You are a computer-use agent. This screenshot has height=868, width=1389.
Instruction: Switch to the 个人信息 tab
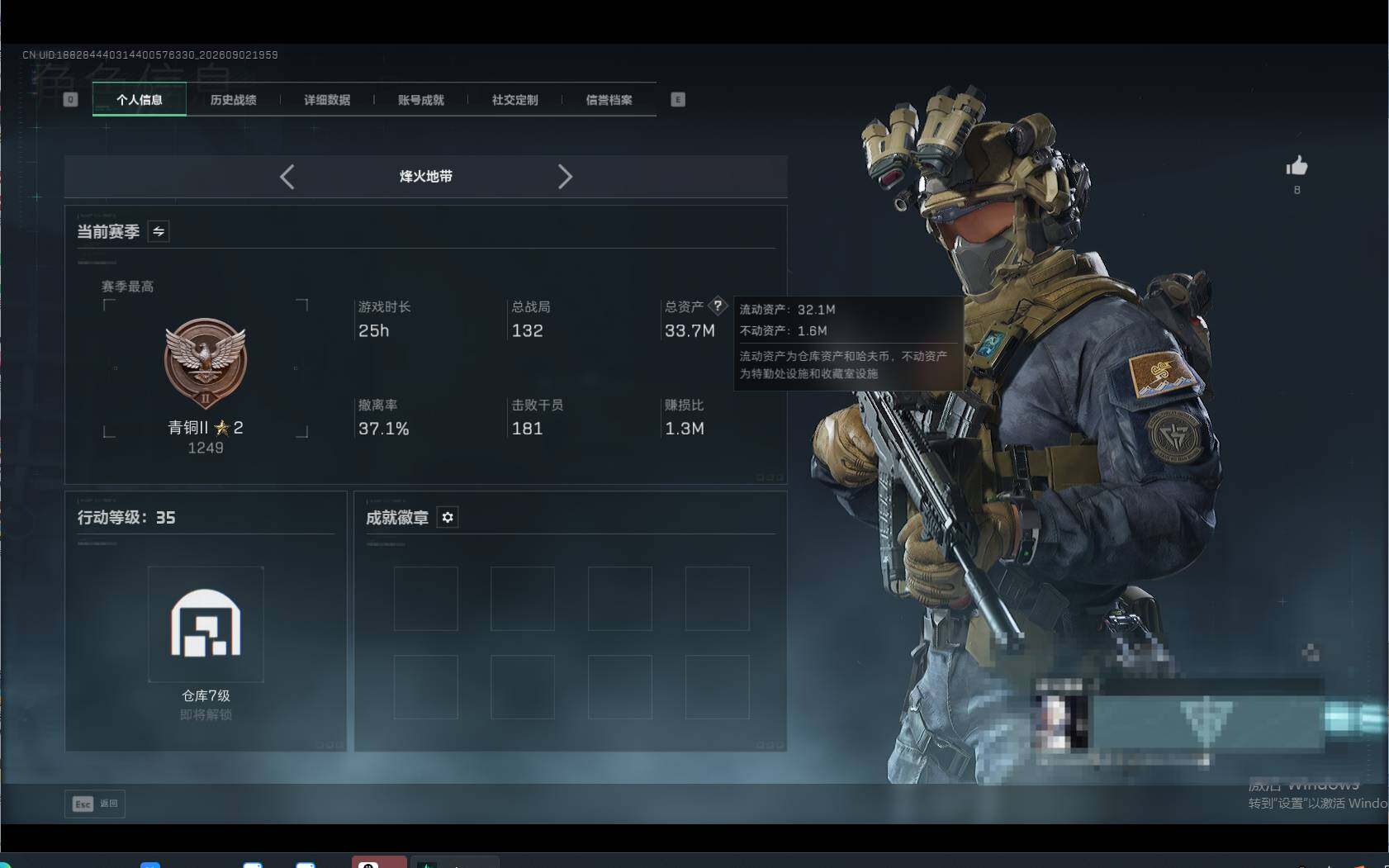coord(140,100)
